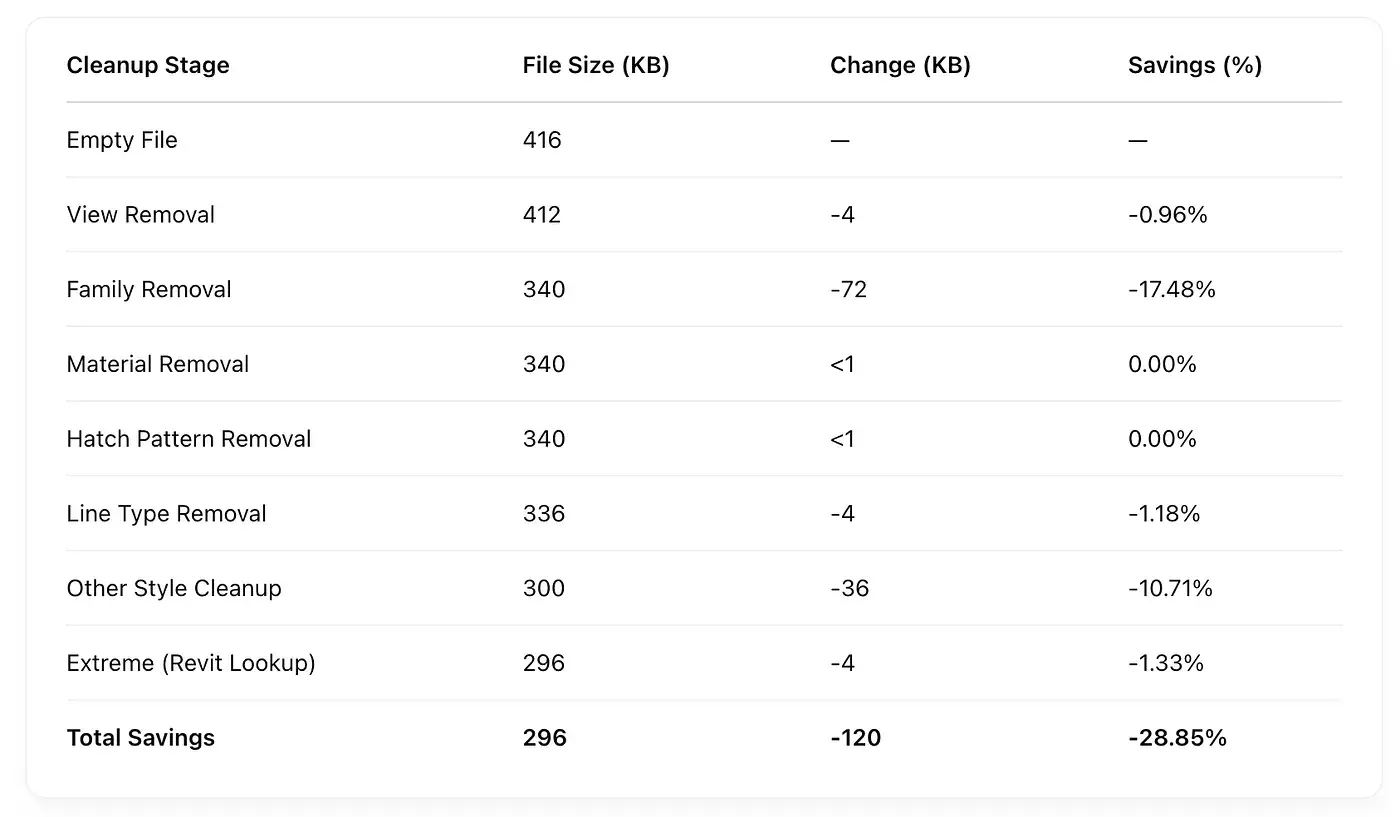
Task: Select the View Removal row label
Action: point(141,215)
